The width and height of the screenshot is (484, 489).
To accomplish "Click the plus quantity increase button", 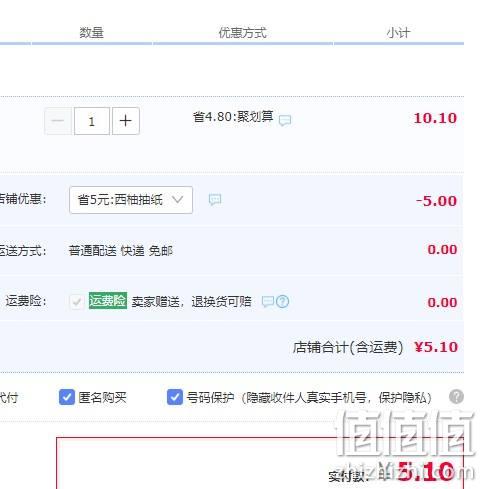I will [x=126, y=121].
